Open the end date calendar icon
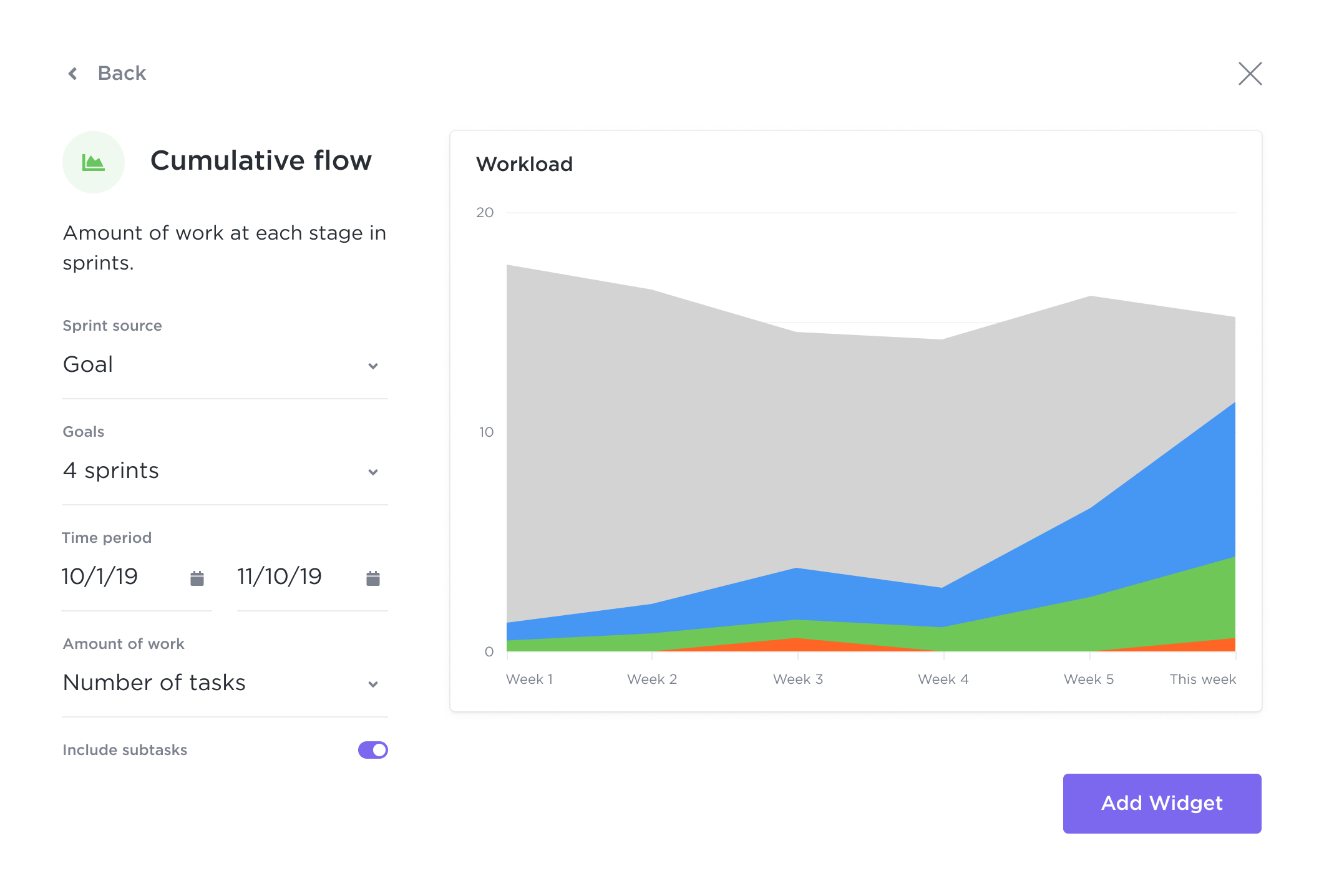The width and height of the screenshot is (1324, 896). 373,578
